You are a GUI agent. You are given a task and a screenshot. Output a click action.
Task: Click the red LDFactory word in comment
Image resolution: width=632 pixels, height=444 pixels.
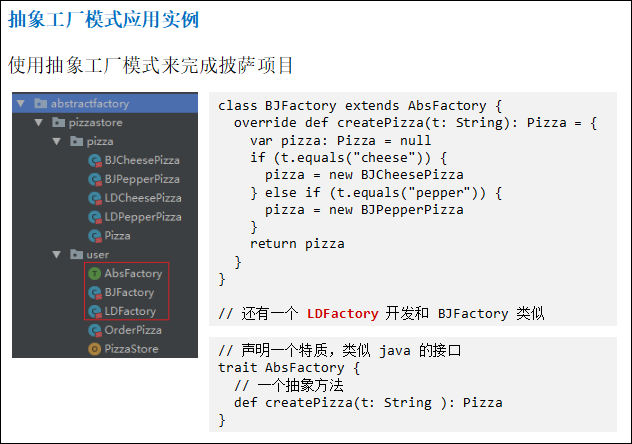coord(343,313)
